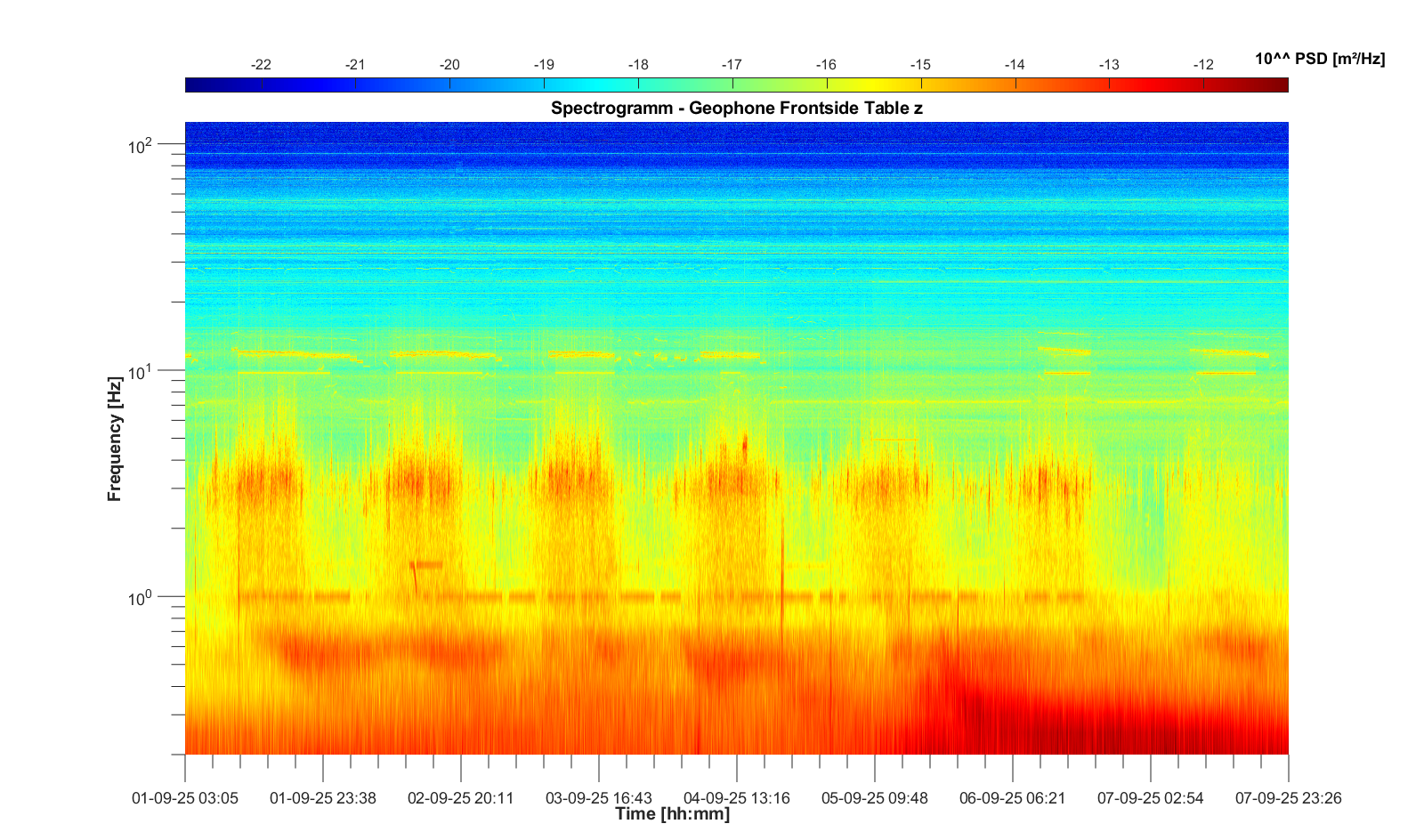
Task: Click the -12 tick label on the colorbar
Action: [1202, 65]
